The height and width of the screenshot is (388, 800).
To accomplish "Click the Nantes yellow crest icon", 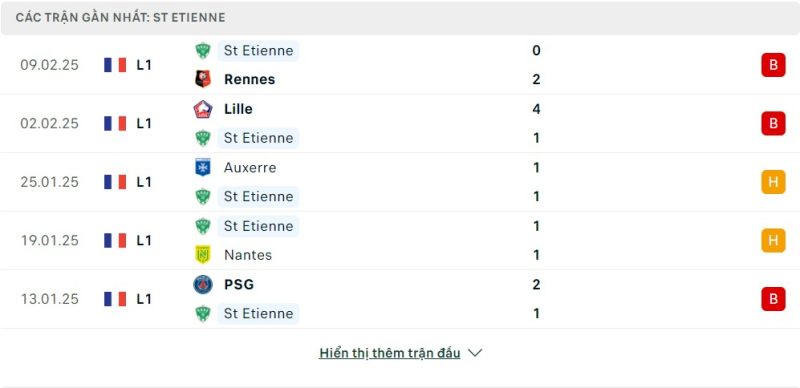I will (203, 255).
